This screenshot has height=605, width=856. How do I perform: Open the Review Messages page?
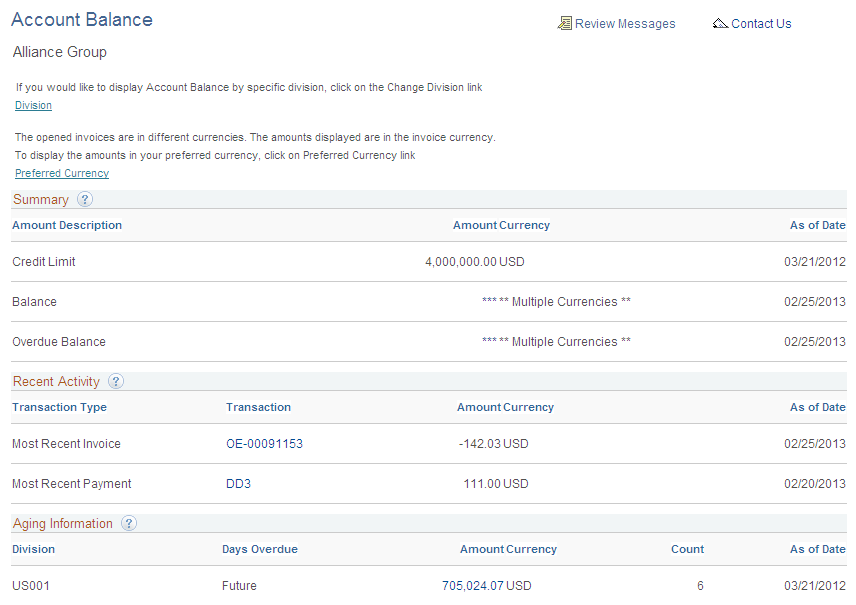(x=623, y=23)
